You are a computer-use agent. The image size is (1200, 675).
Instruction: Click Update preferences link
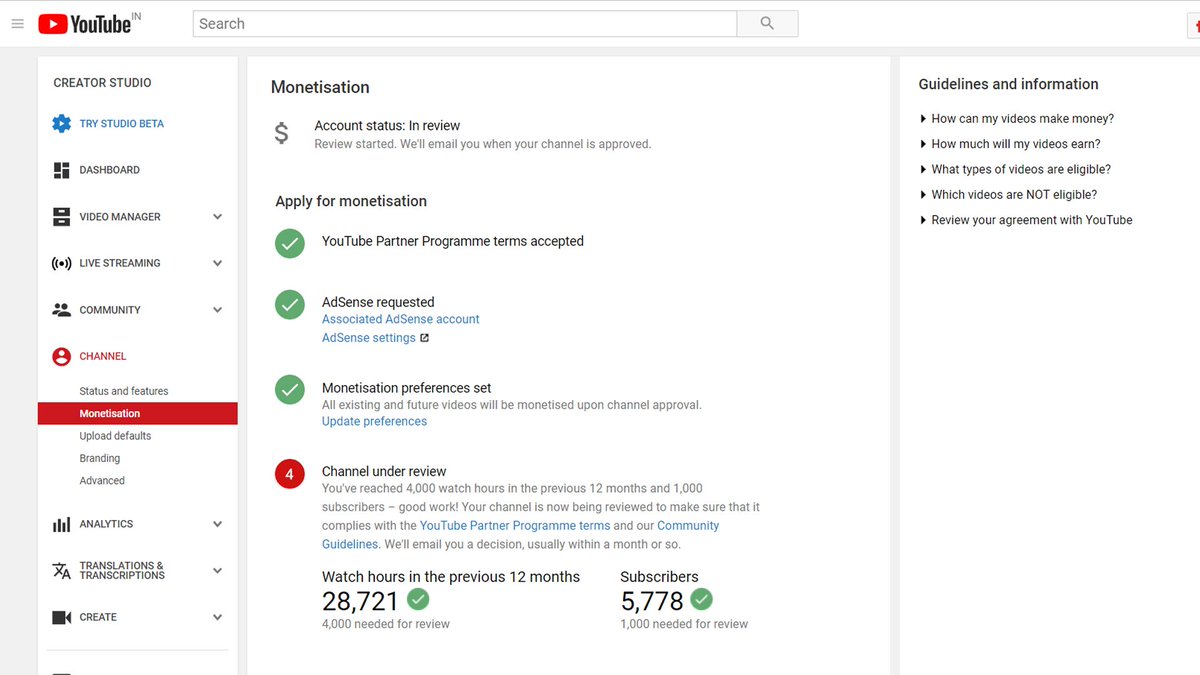[374, 421]
